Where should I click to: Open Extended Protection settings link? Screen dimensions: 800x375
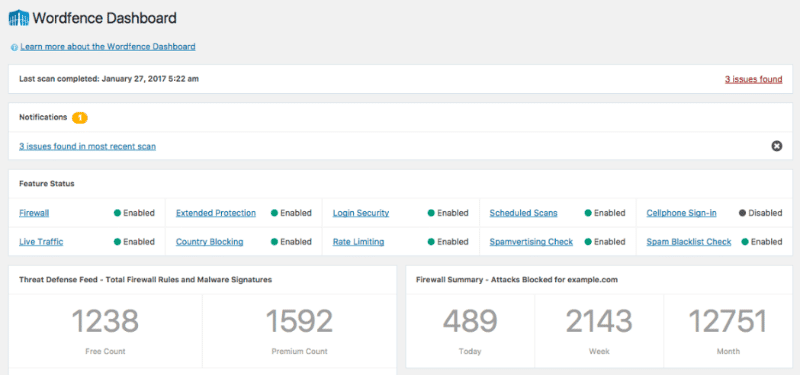pyautogui.click(x=216, y=213)
